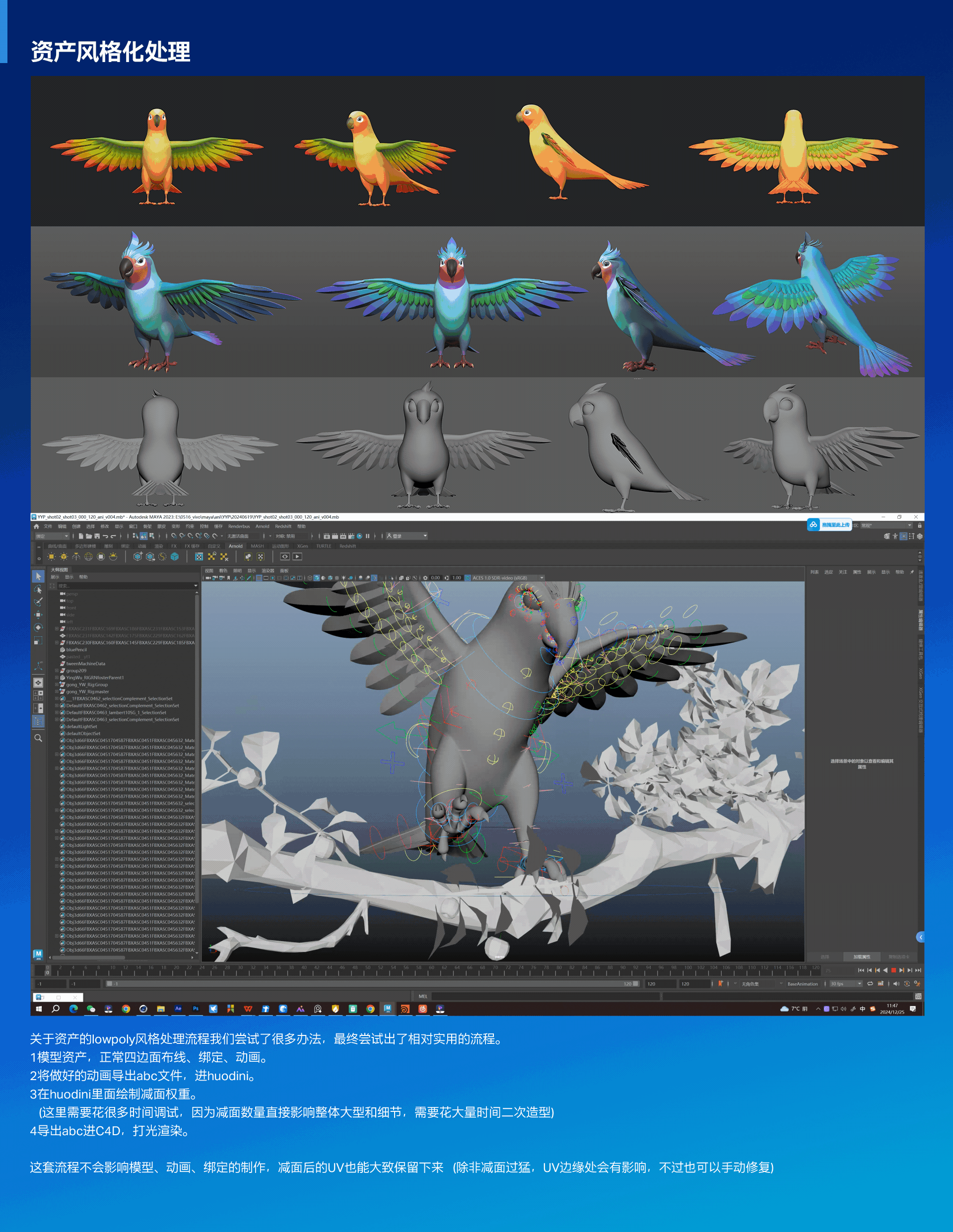The width and height of the screenshot is (953, 1232).
Task: Open the ACES SDR-video view transform dropdown
Action: 508,578
